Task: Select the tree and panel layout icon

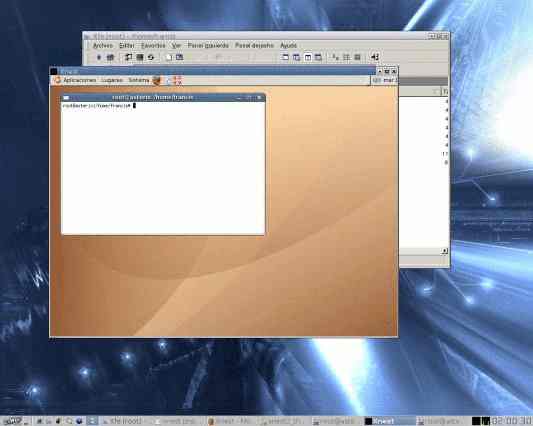Action: (x=296, y=57)
